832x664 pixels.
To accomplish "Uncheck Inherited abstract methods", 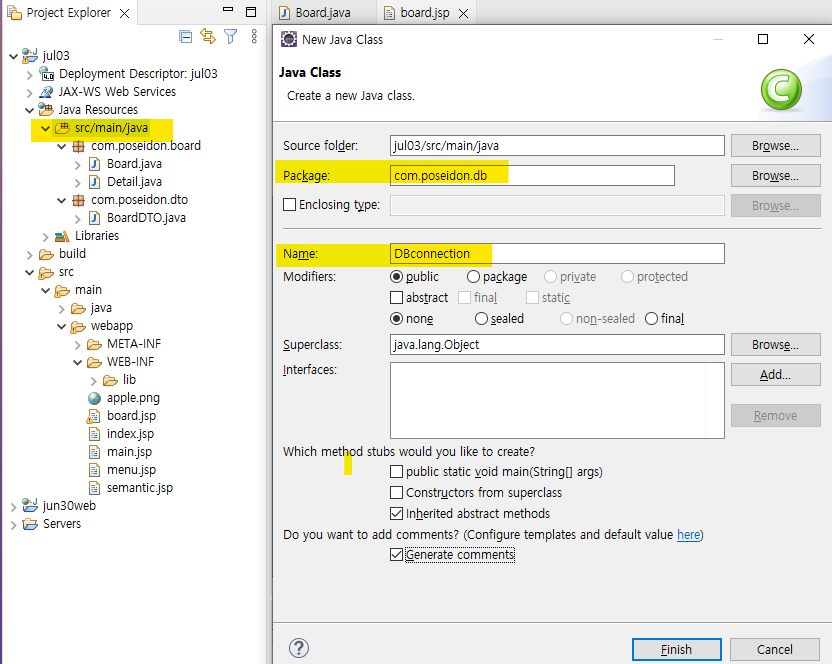I will 396,513.
